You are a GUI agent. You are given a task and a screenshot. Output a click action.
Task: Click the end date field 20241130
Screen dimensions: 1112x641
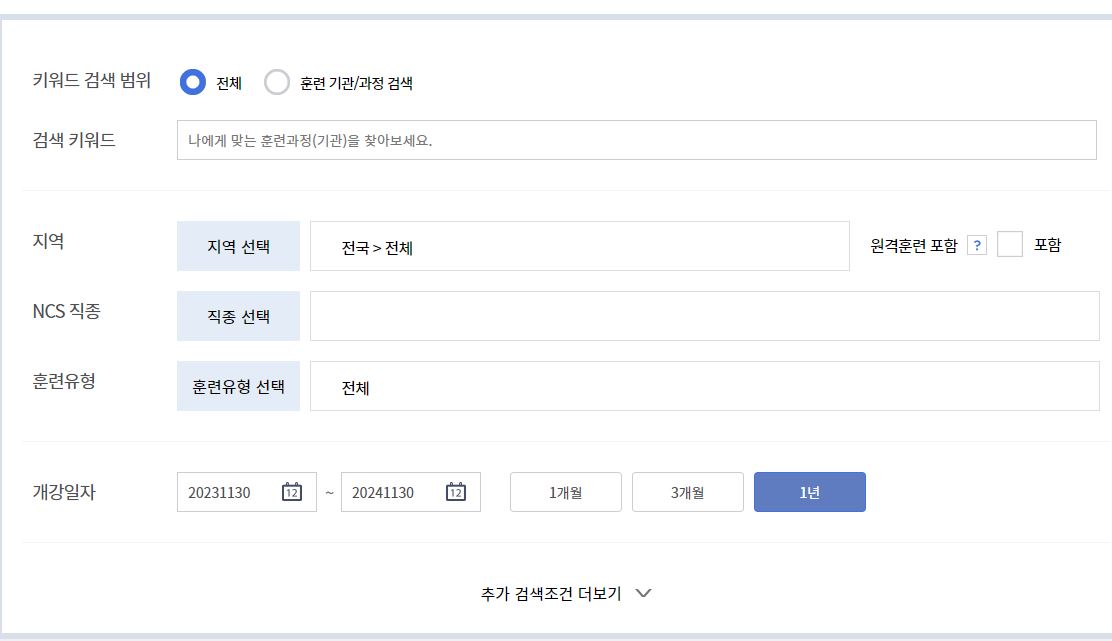[x=411, y=492]
